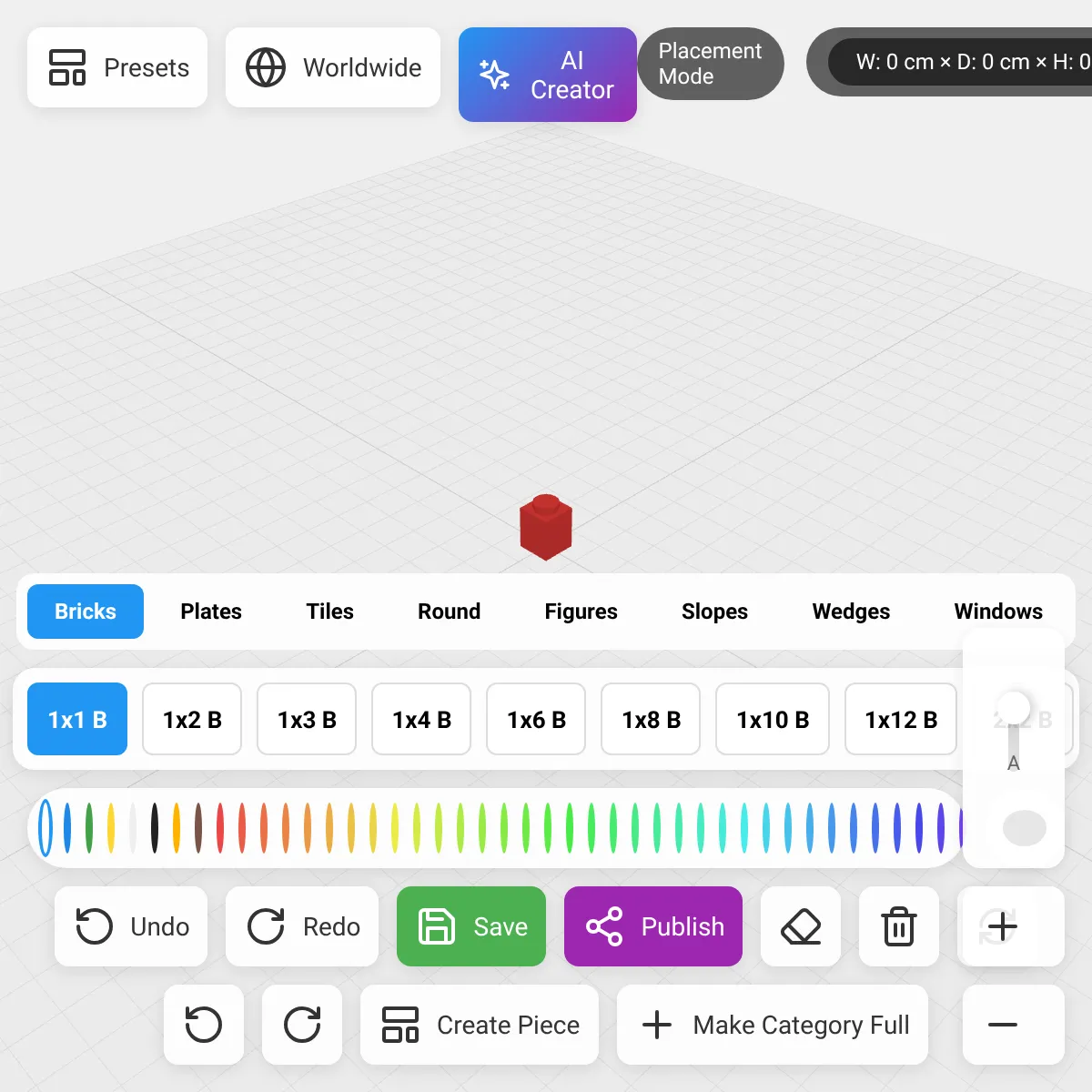This screenshot has height=1092, width=1092.
Task: Click Make Category Full
Action: tap(773, 1025)
